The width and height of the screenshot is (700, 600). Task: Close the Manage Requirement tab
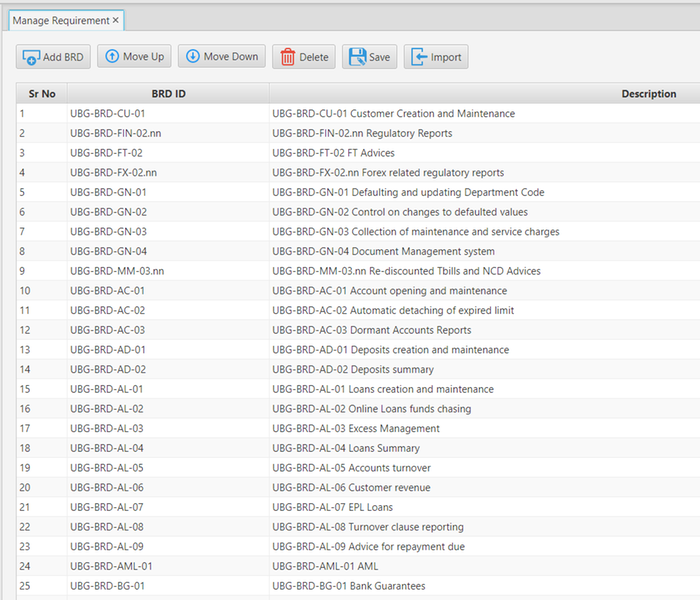click(115, 20)
